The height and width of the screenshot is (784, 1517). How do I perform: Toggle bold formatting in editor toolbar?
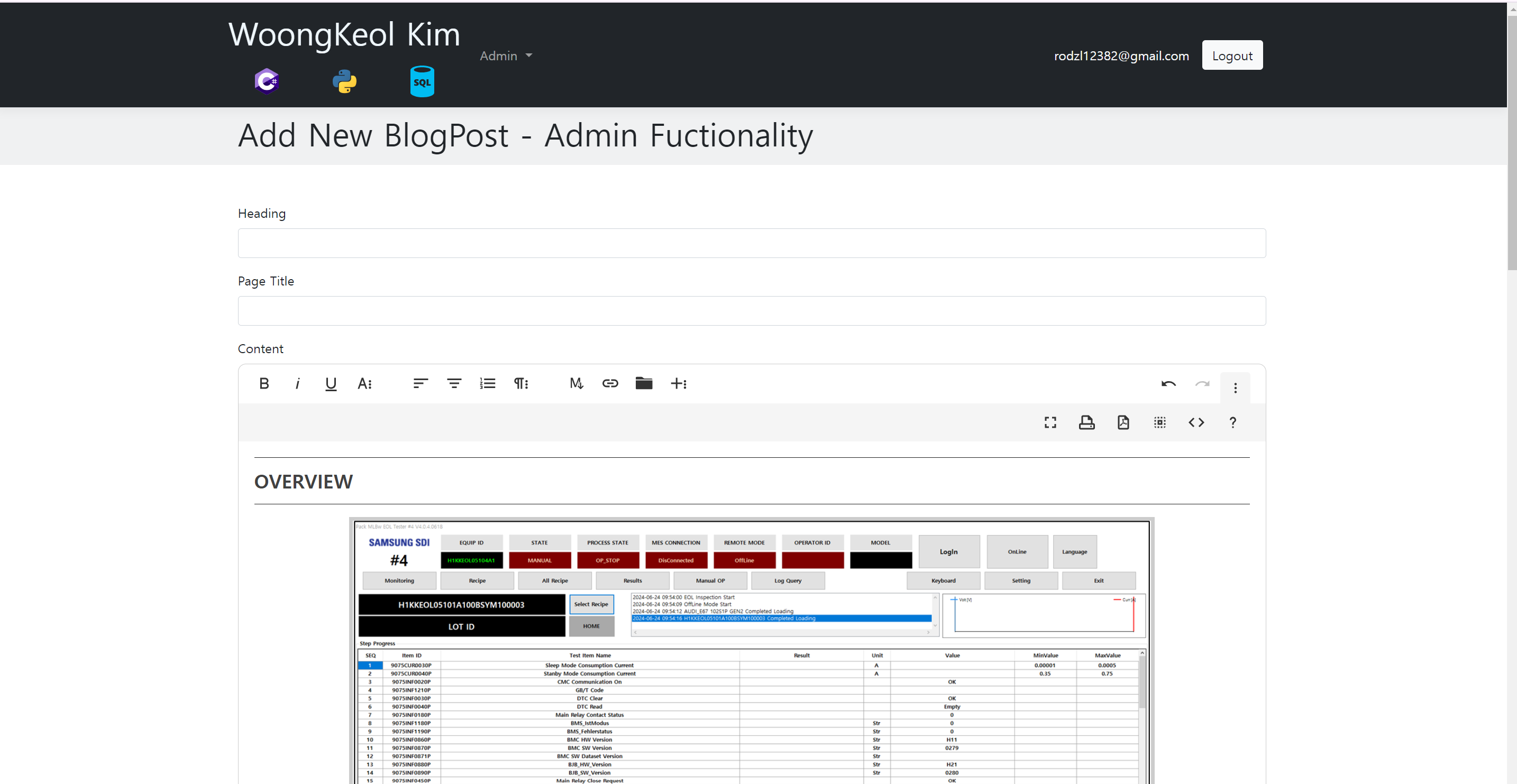[264, 384]
